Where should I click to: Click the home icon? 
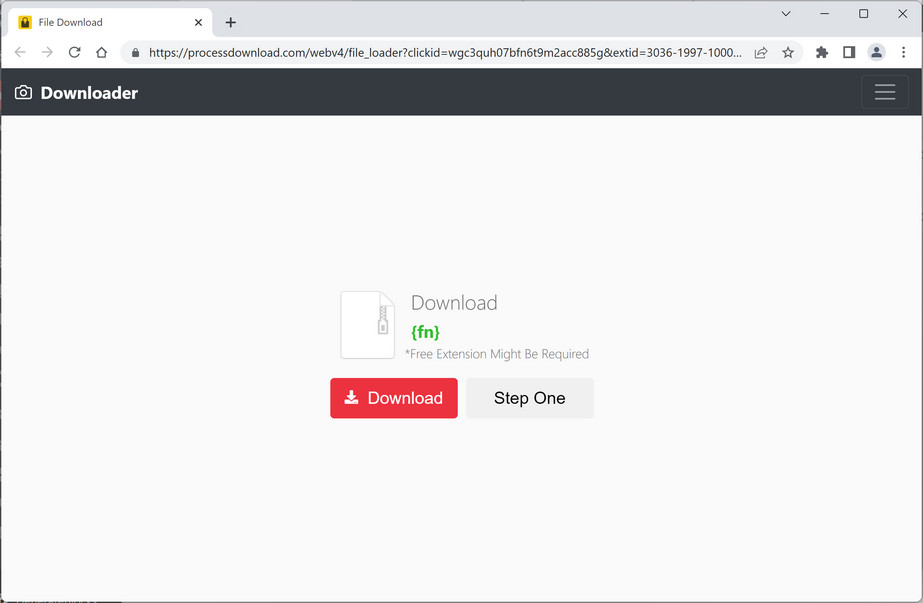100,51
